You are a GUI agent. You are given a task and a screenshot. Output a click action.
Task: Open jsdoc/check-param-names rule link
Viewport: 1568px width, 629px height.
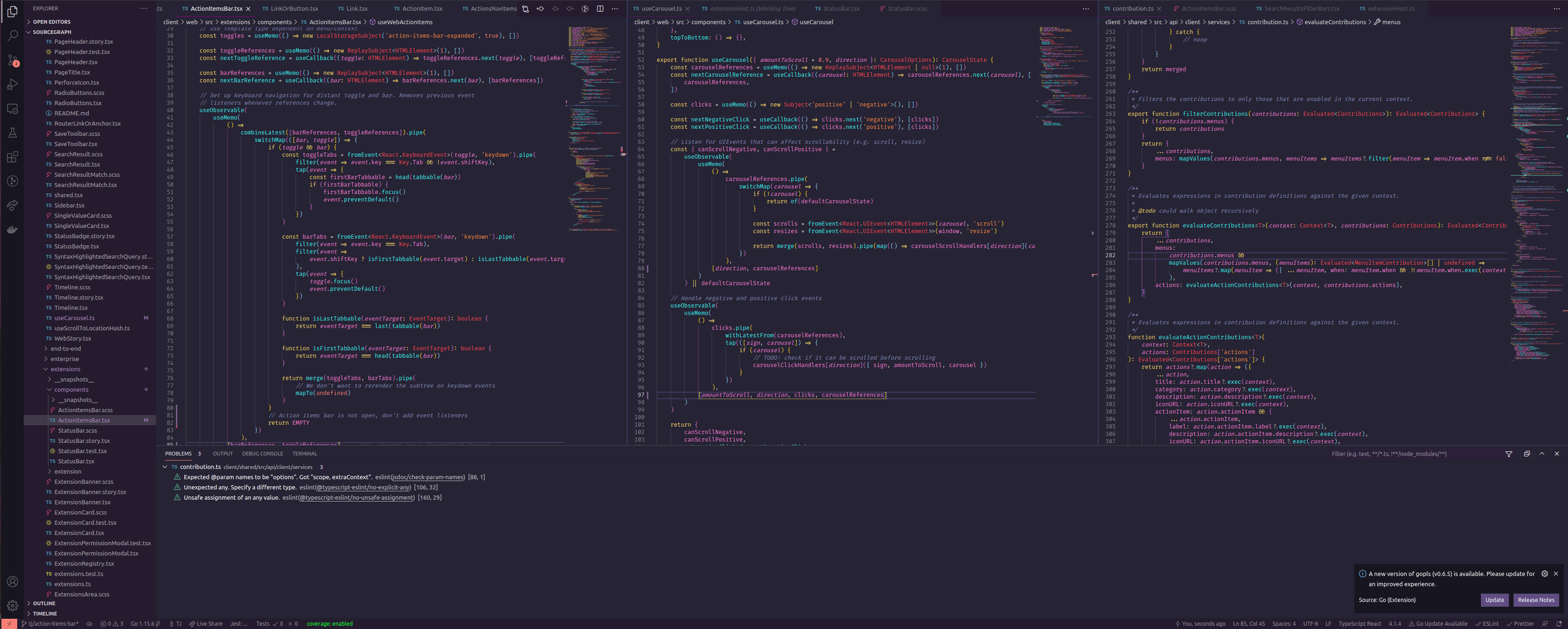tap(428, 477)
